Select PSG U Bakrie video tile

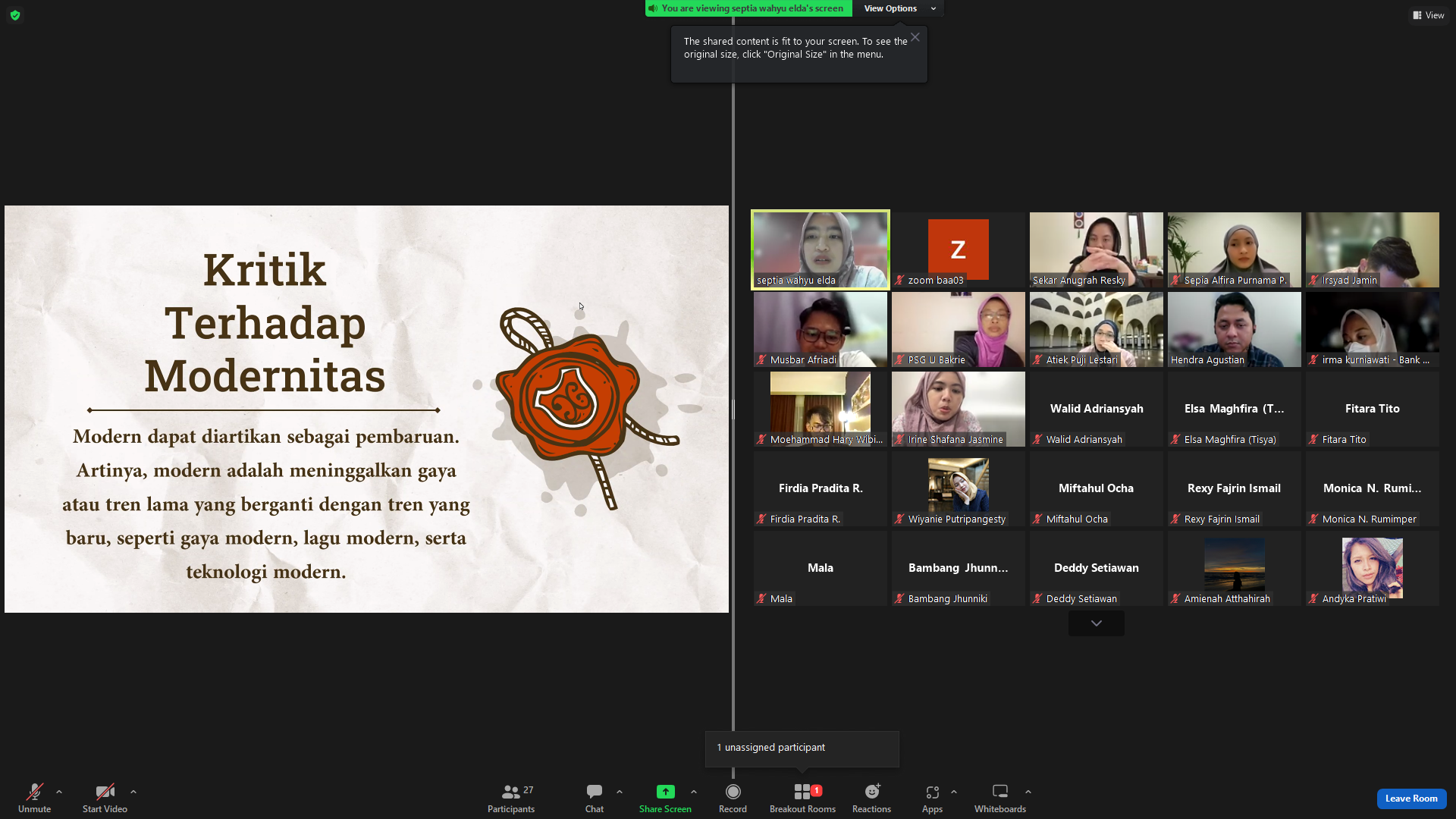(959, 329)
